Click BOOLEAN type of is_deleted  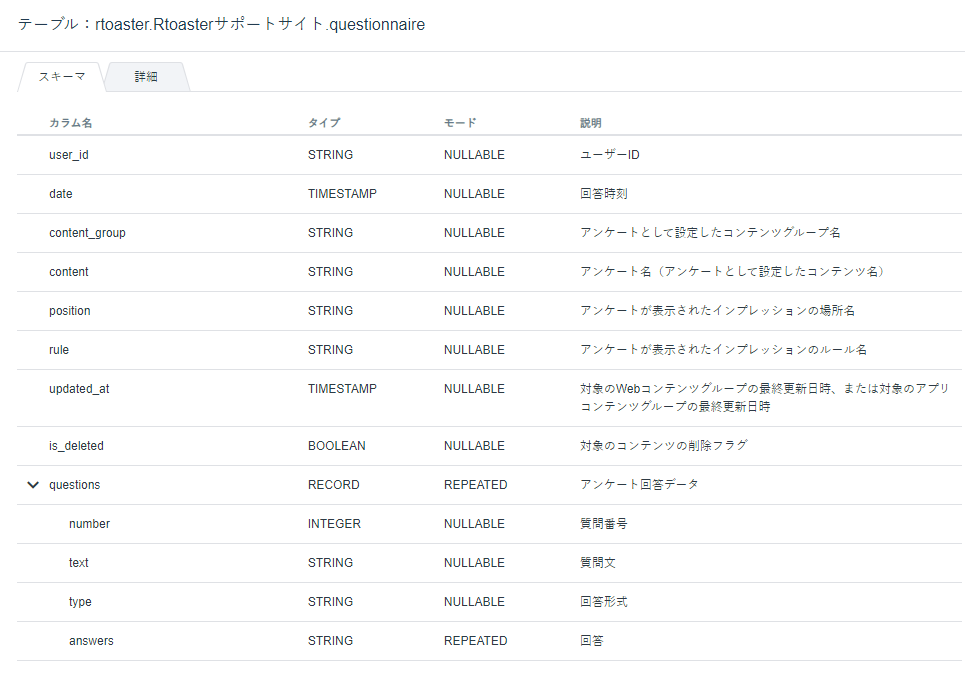(x=337, y=446)
